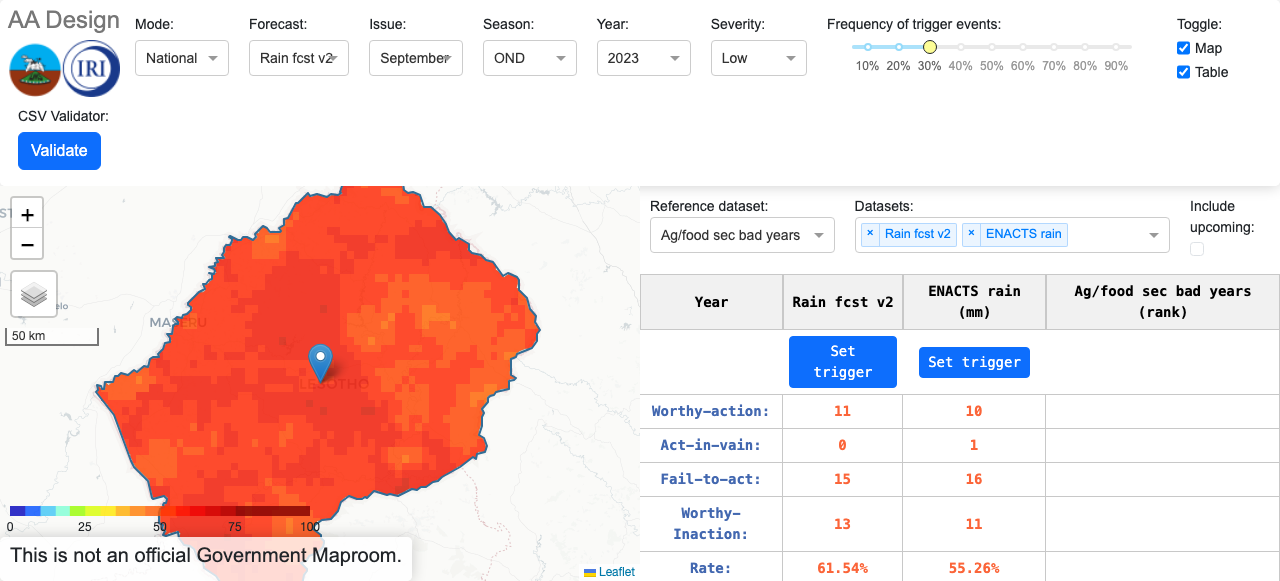
Task: Open the map layers control icon
Action: 34,293
